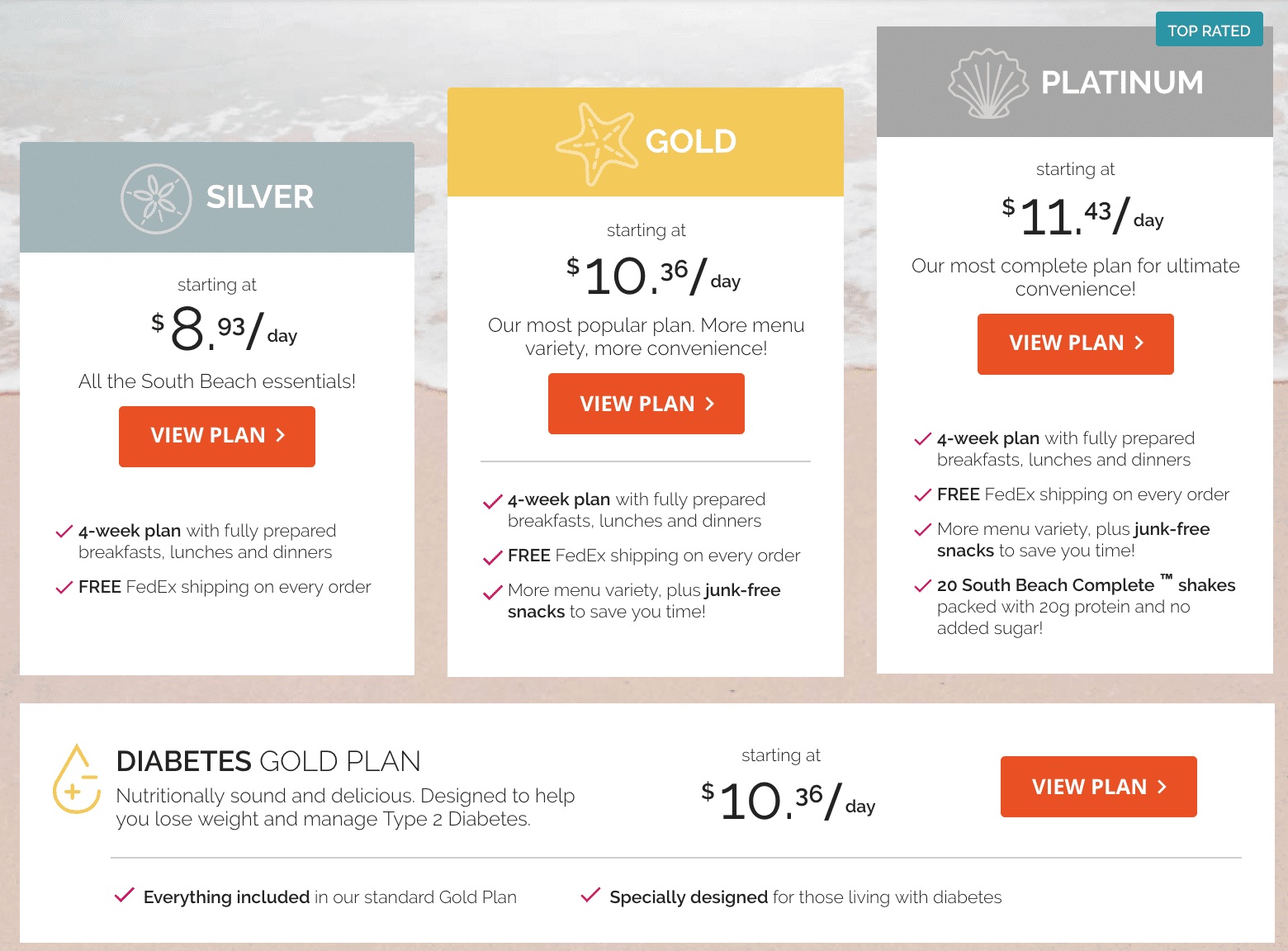This screenshot has width=1288, height=951.
Task: Click the Diabetes plan droplet icon
Action: [76, 778]
